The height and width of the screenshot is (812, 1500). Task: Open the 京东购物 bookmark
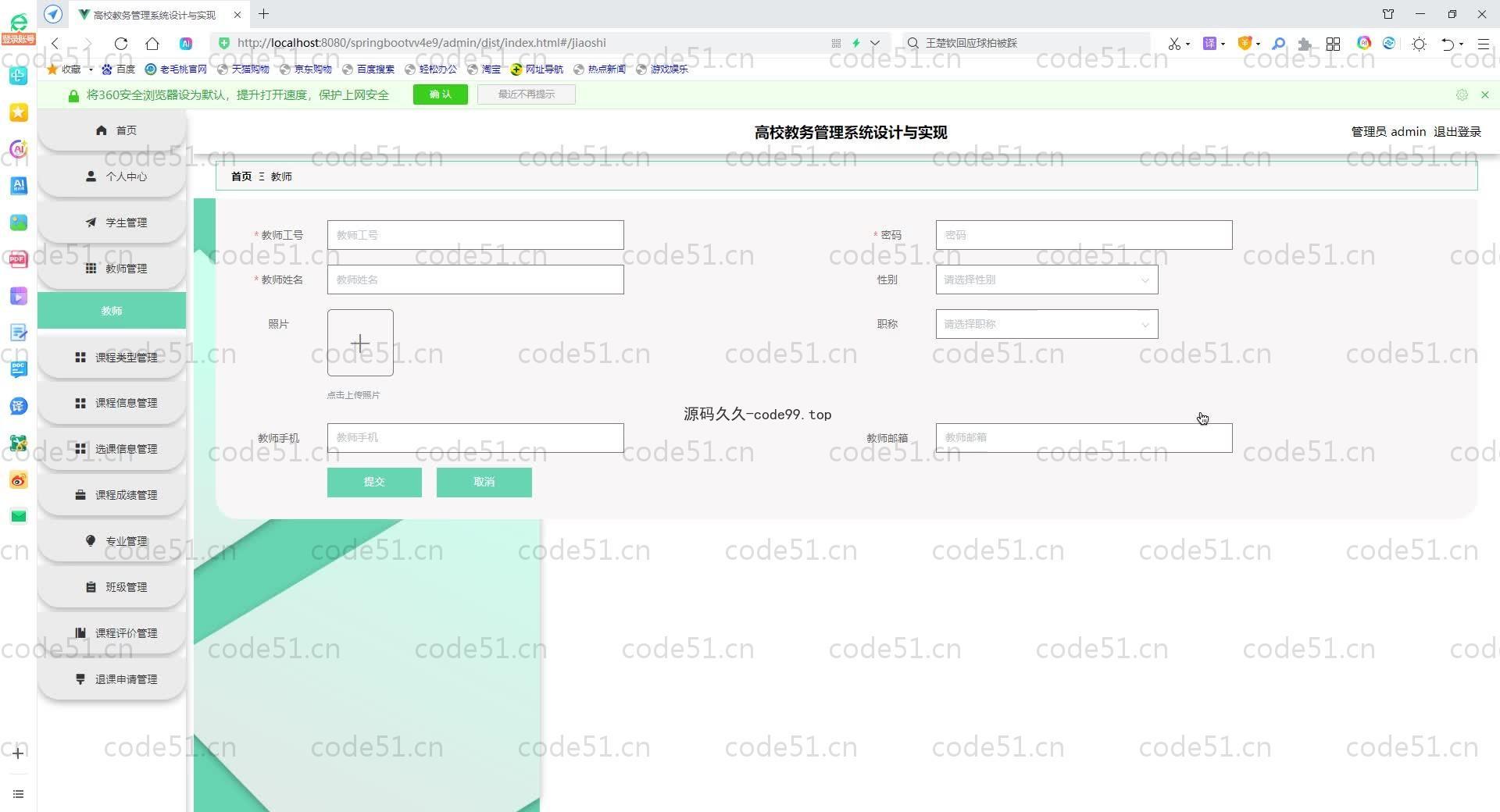point(306,69)
